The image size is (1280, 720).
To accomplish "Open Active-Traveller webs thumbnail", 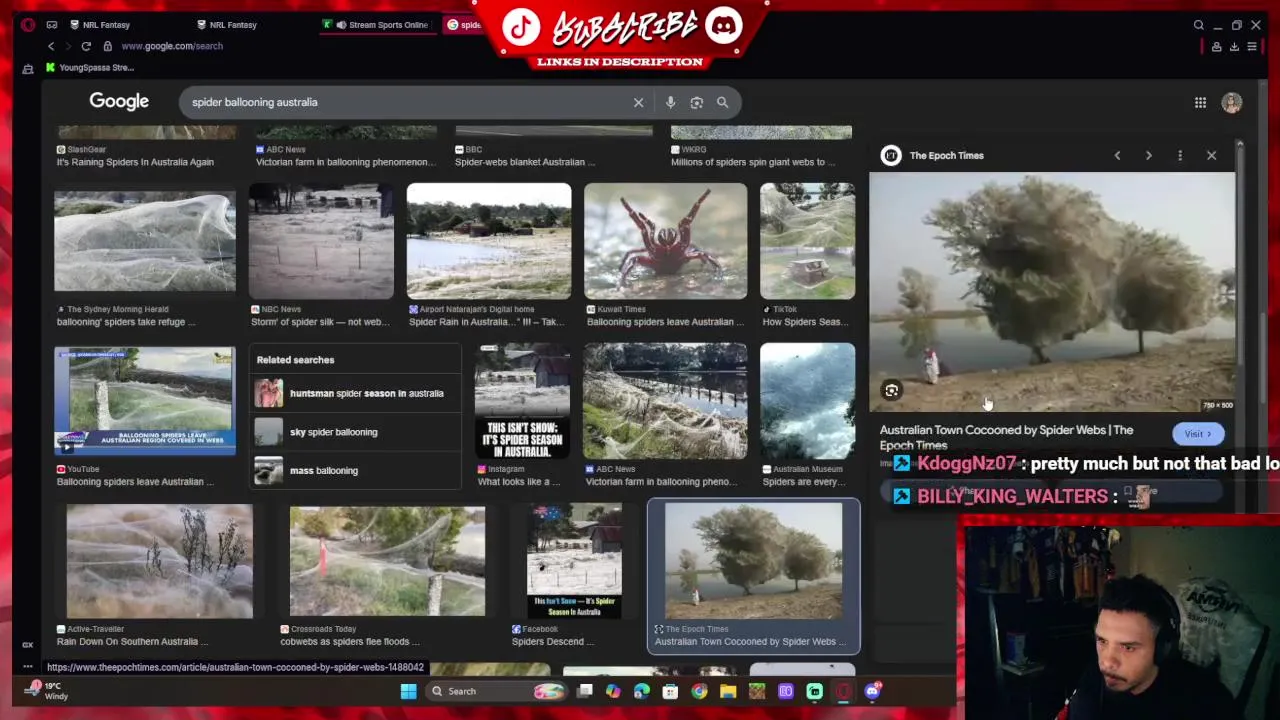I will (160, 561).
